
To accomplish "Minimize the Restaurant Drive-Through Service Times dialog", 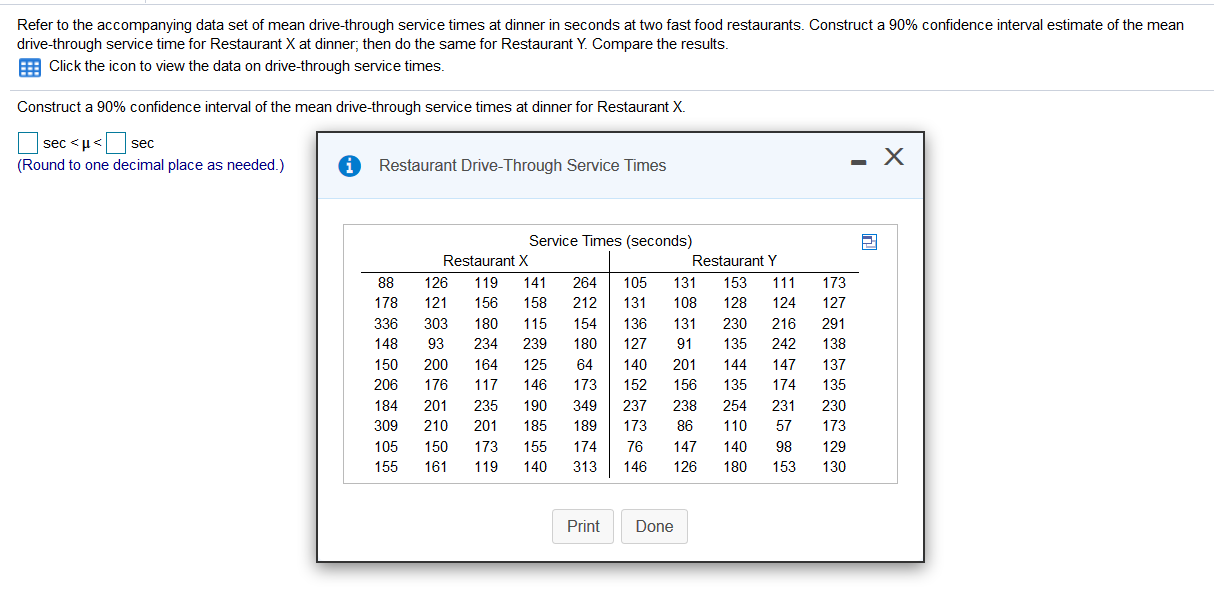I will 858,162.
